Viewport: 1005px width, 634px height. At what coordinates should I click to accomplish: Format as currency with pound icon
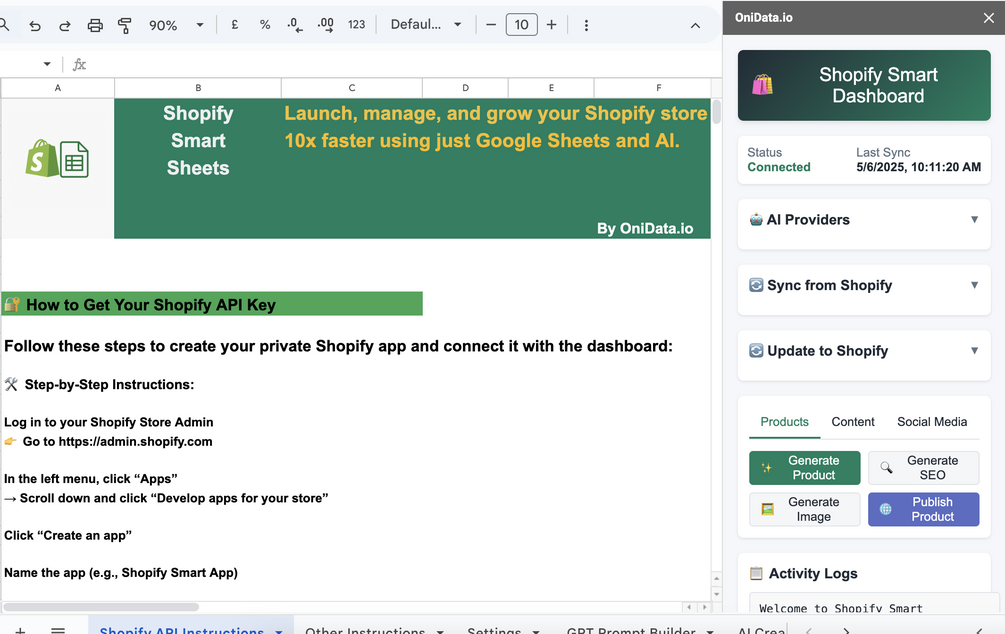tap(235, 25)
